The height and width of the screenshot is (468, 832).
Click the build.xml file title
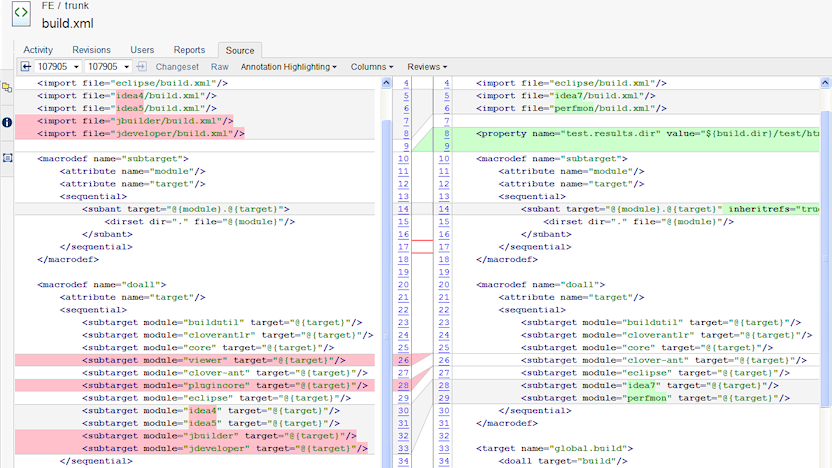pyautogui.click(x=67, y=23)
